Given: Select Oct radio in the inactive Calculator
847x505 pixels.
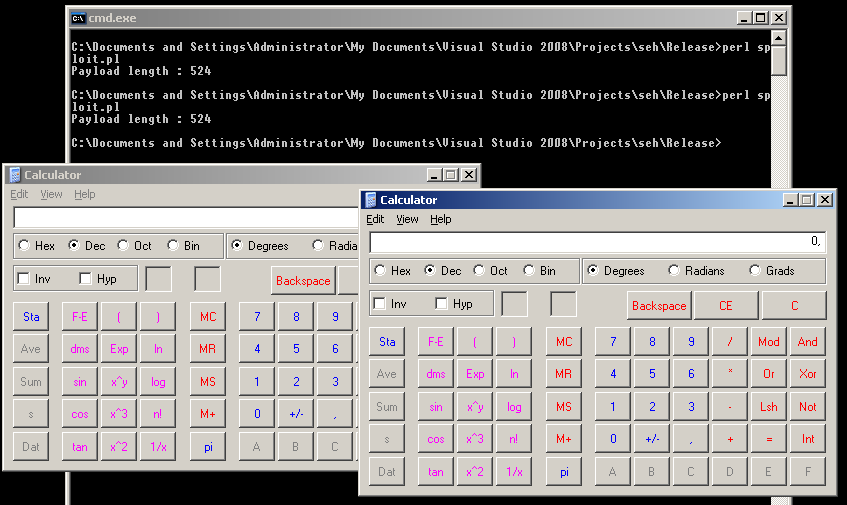Looking at the screenshot, I should pos(124,245).
